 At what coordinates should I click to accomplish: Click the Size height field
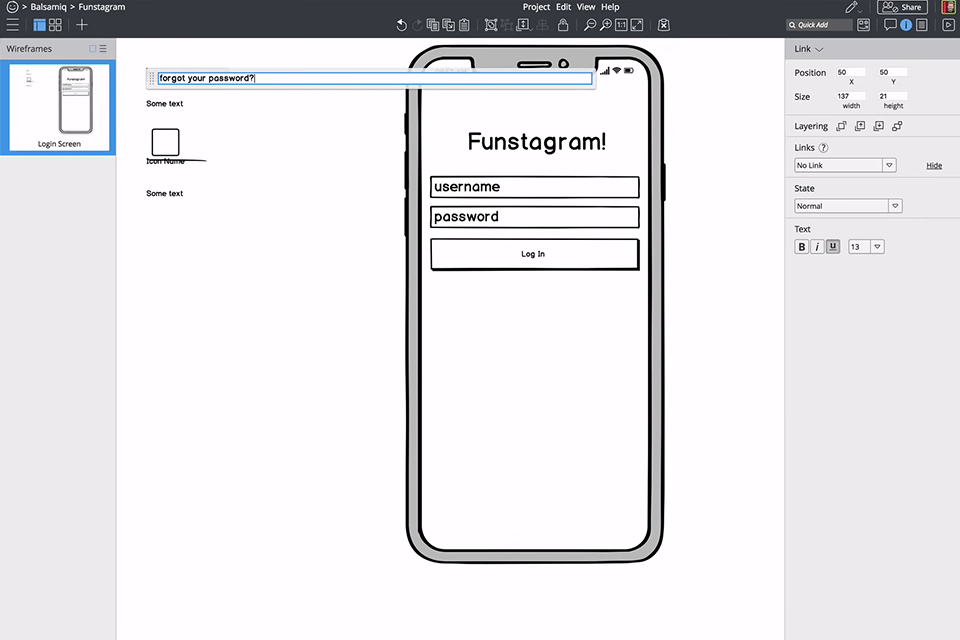[893, 96]
